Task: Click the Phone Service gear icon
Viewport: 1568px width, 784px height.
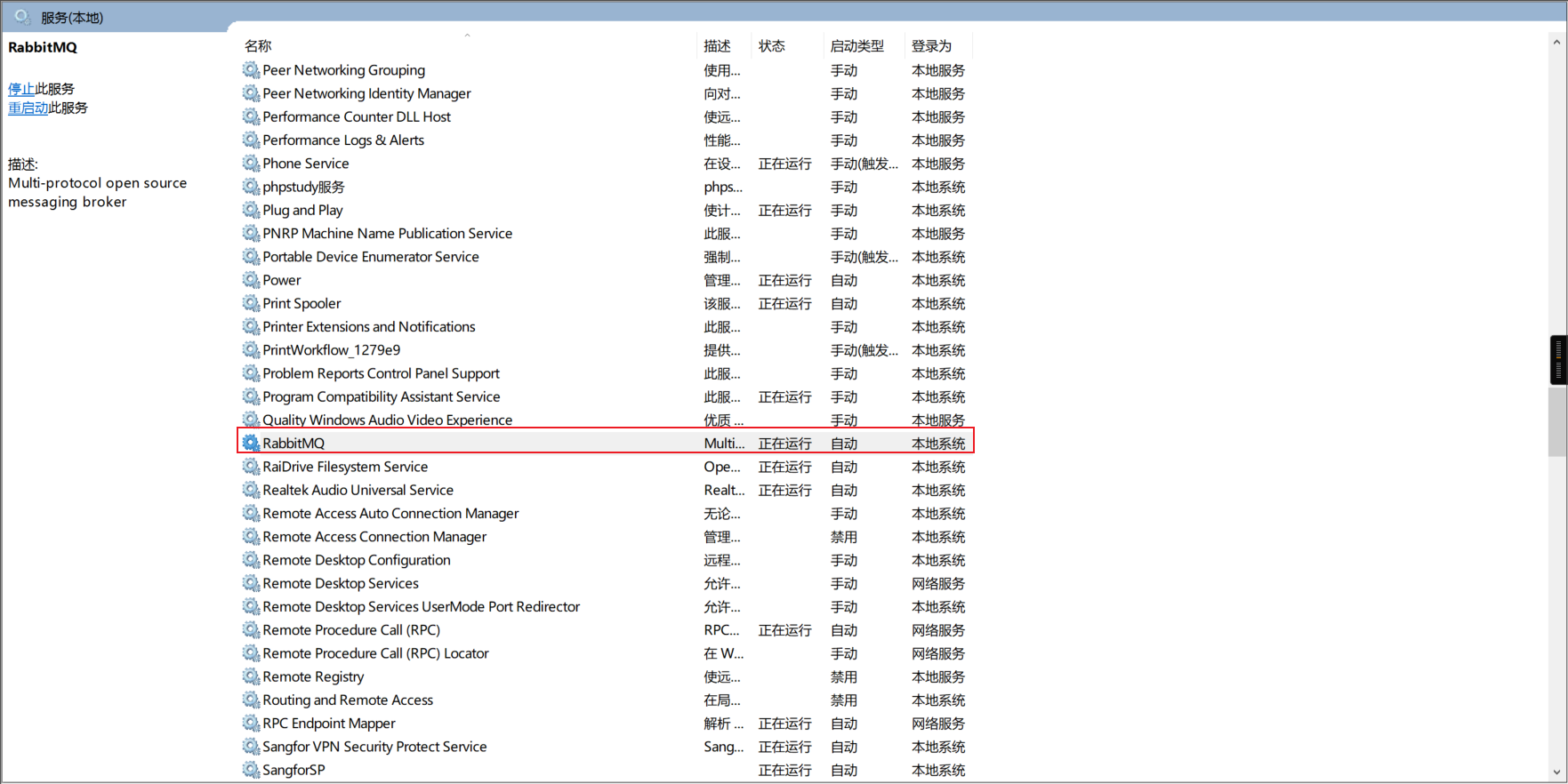Action: (251, 164)
